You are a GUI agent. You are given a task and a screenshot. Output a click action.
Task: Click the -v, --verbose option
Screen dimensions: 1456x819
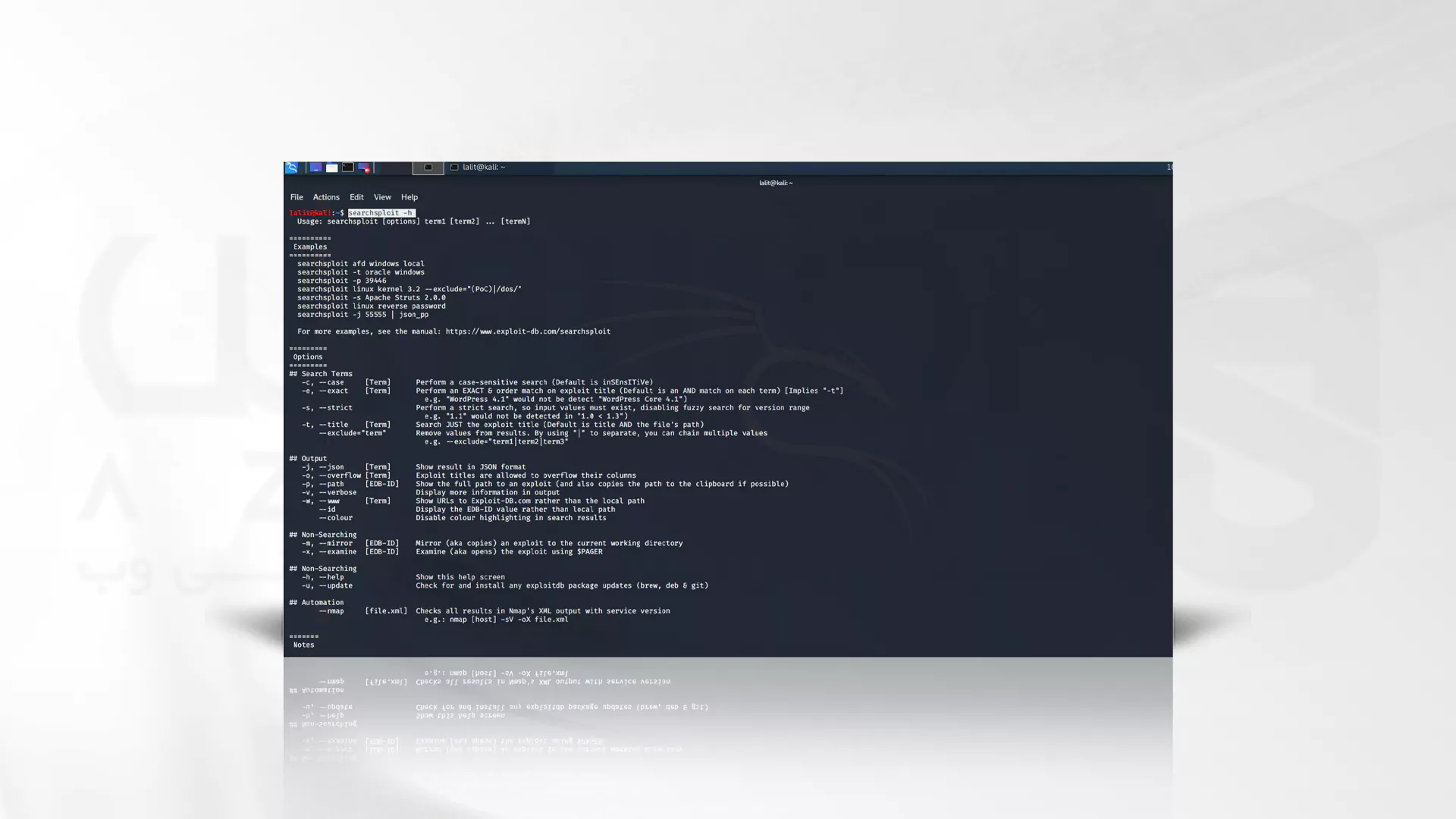click(x=328, y=493)
